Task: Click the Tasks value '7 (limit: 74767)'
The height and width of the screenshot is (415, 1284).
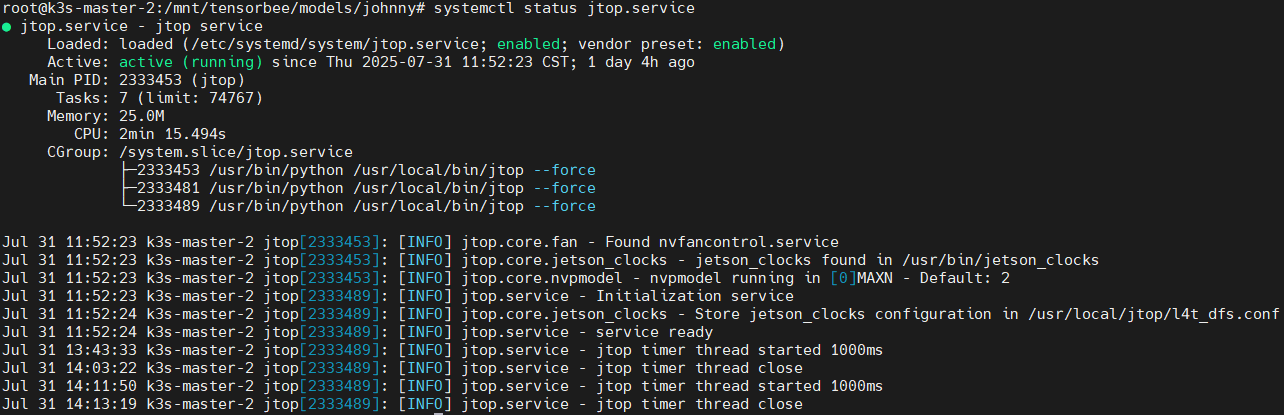Action: (x=191, y=98)
